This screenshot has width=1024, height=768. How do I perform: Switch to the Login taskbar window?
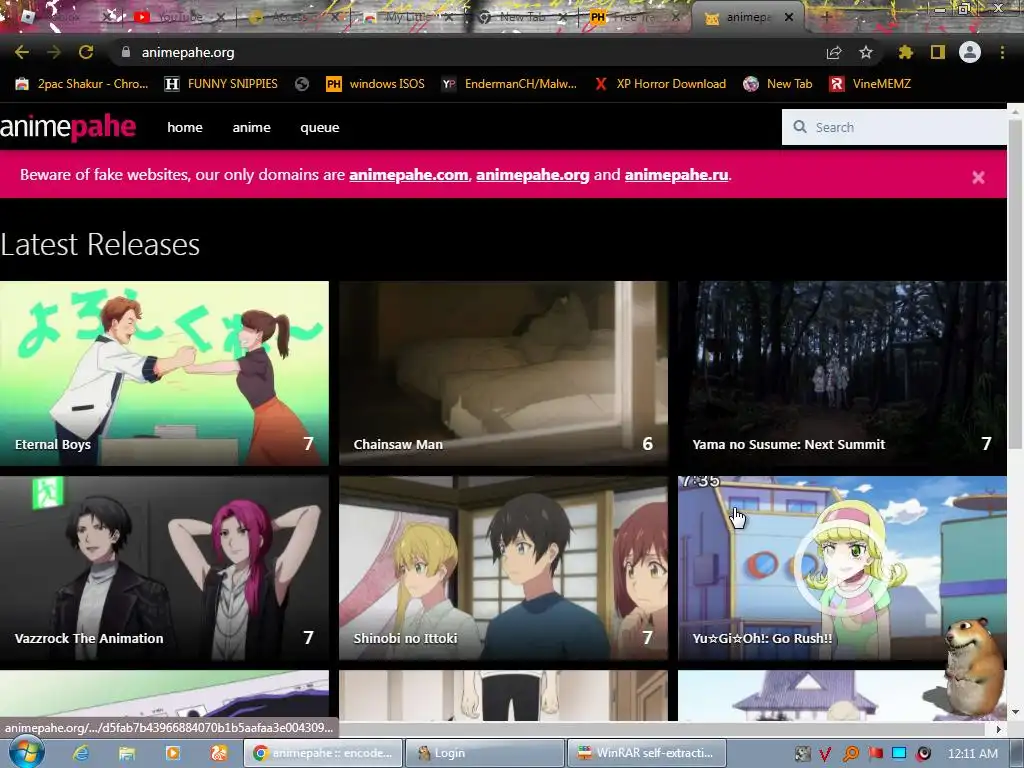coord(485,753)
